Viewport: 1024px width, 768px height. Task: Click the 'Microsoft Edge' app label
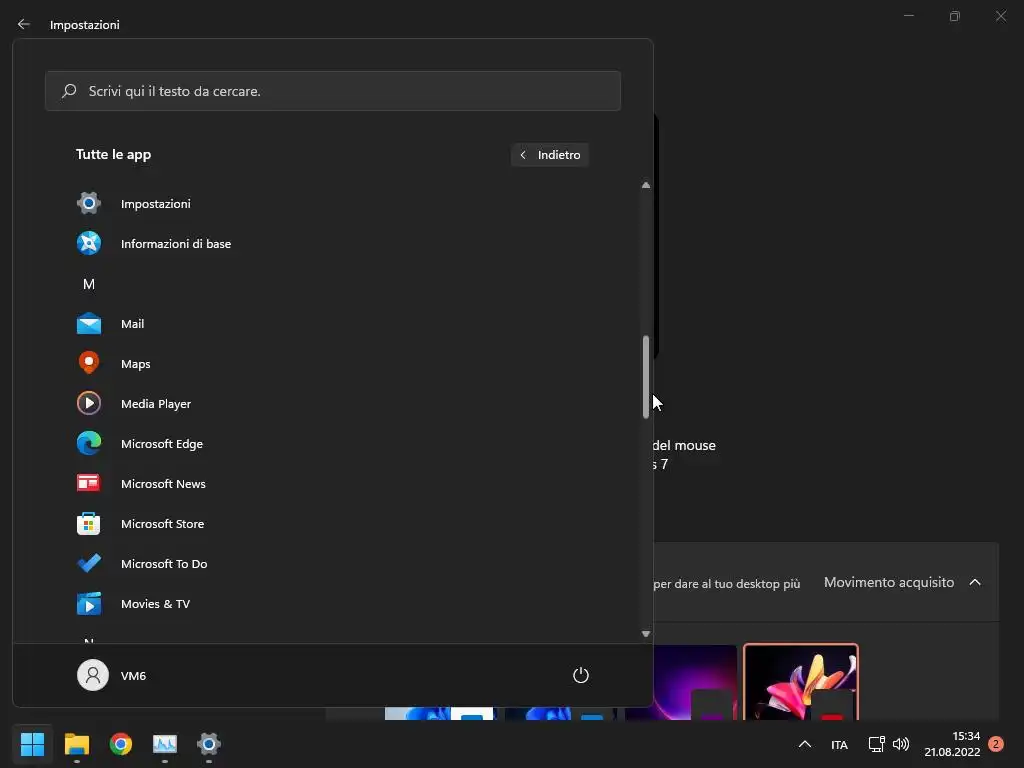[x=162, y=443]
